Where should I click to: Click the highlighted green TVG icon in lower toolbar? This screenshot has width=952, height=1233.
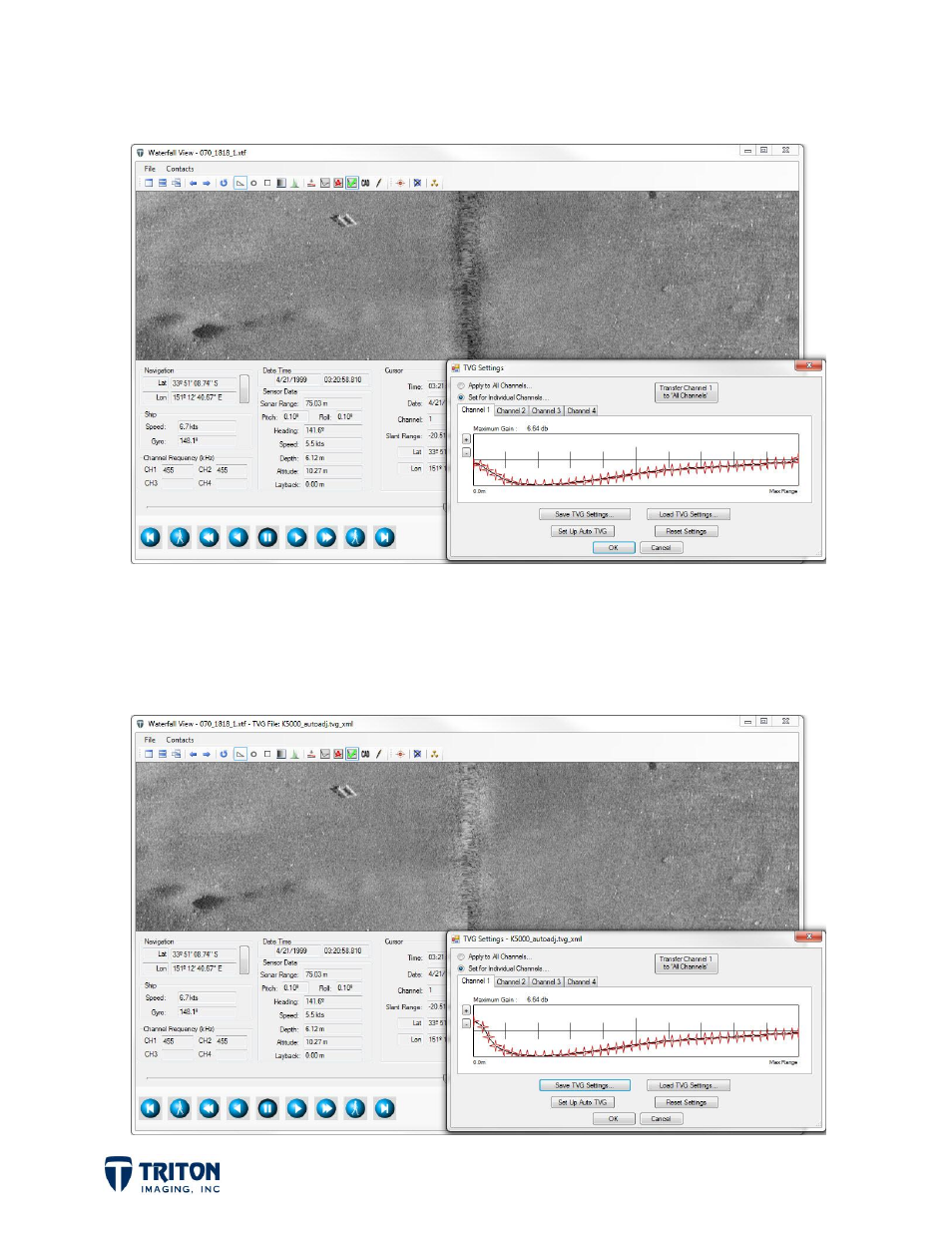click(x=352, y=754)
